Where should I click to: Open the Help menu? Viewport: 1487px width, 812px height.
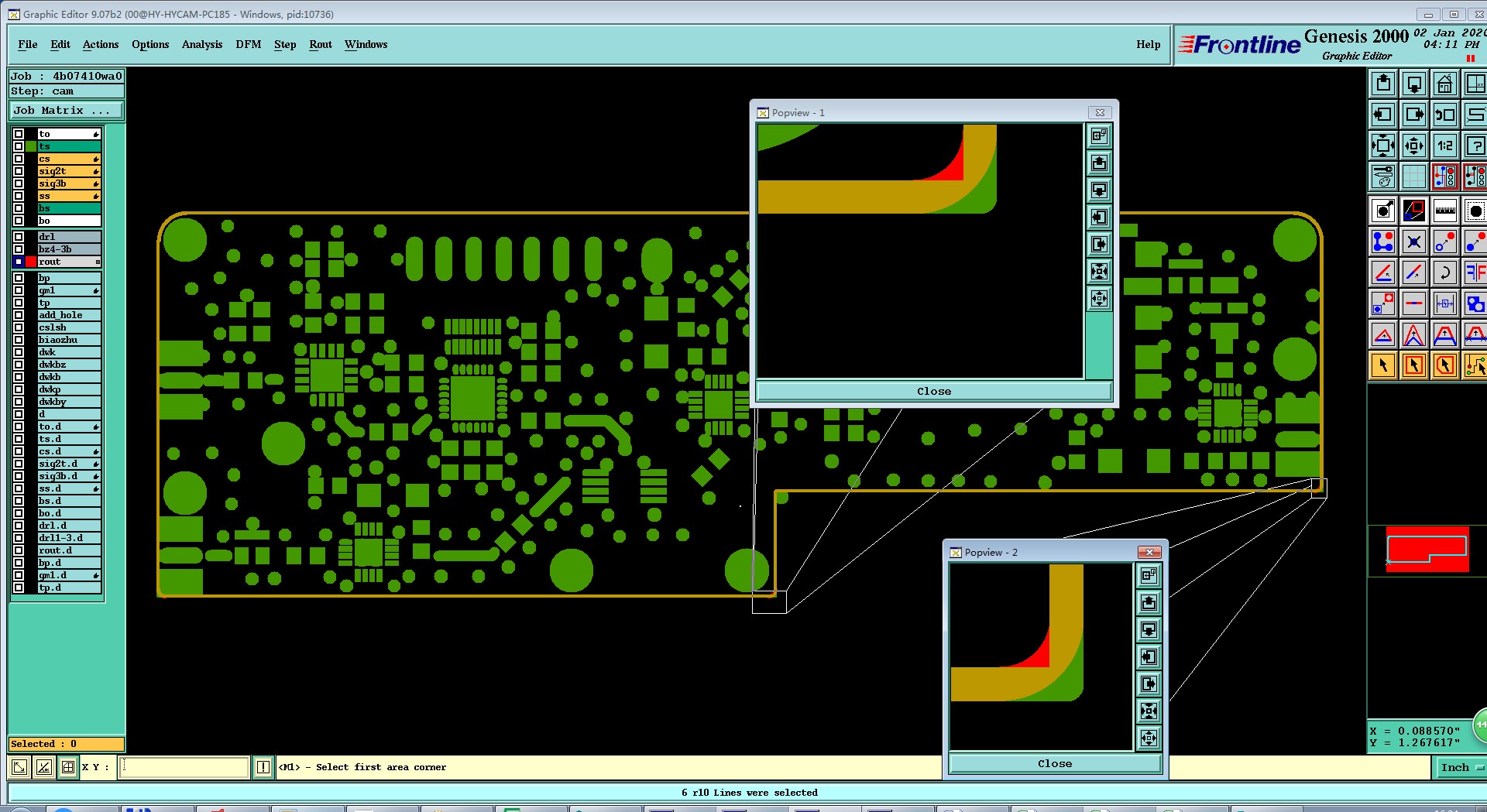point(1149,44)
